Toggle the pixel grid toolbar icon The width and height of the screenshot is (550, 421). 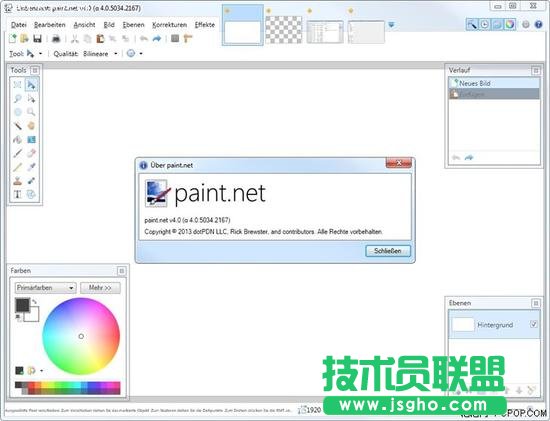pyautogui.click(x=175, y=39)
